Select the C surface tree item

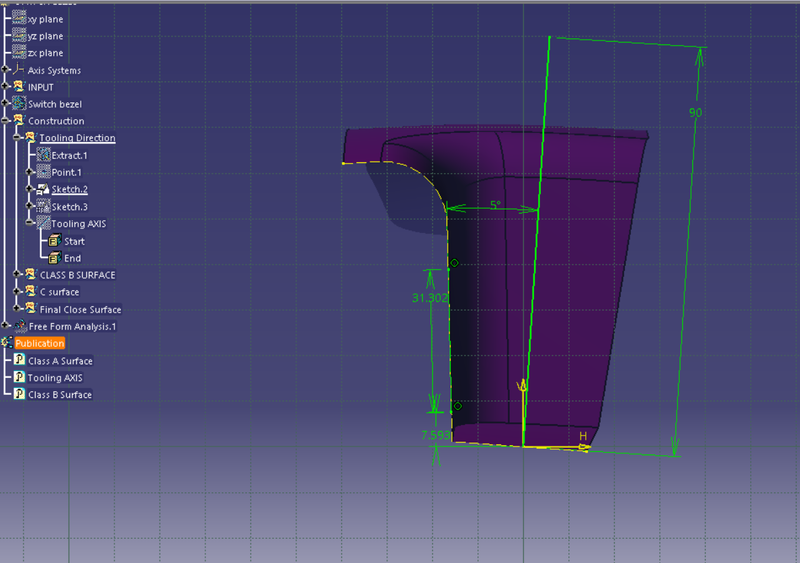pyautogui.click(x=59, y=292)
